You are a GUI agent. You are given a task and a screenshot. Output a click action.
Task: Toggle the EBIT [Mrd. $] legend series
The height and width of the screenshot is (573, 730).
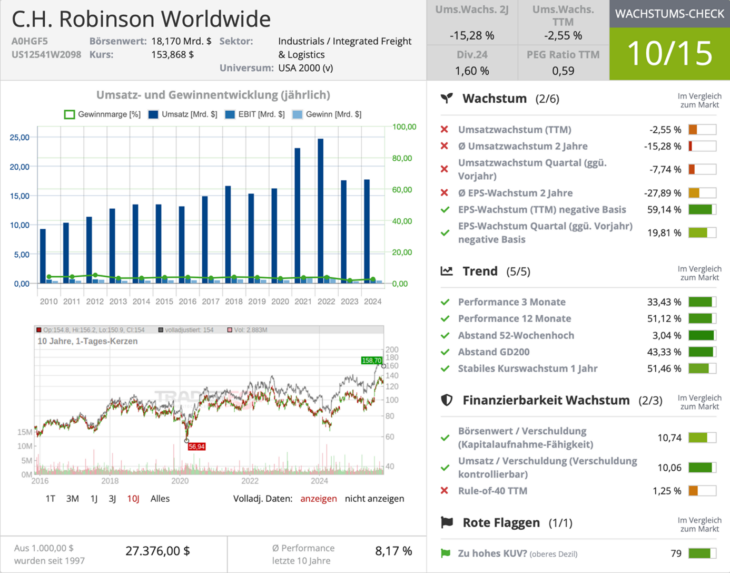coord(250,115)
